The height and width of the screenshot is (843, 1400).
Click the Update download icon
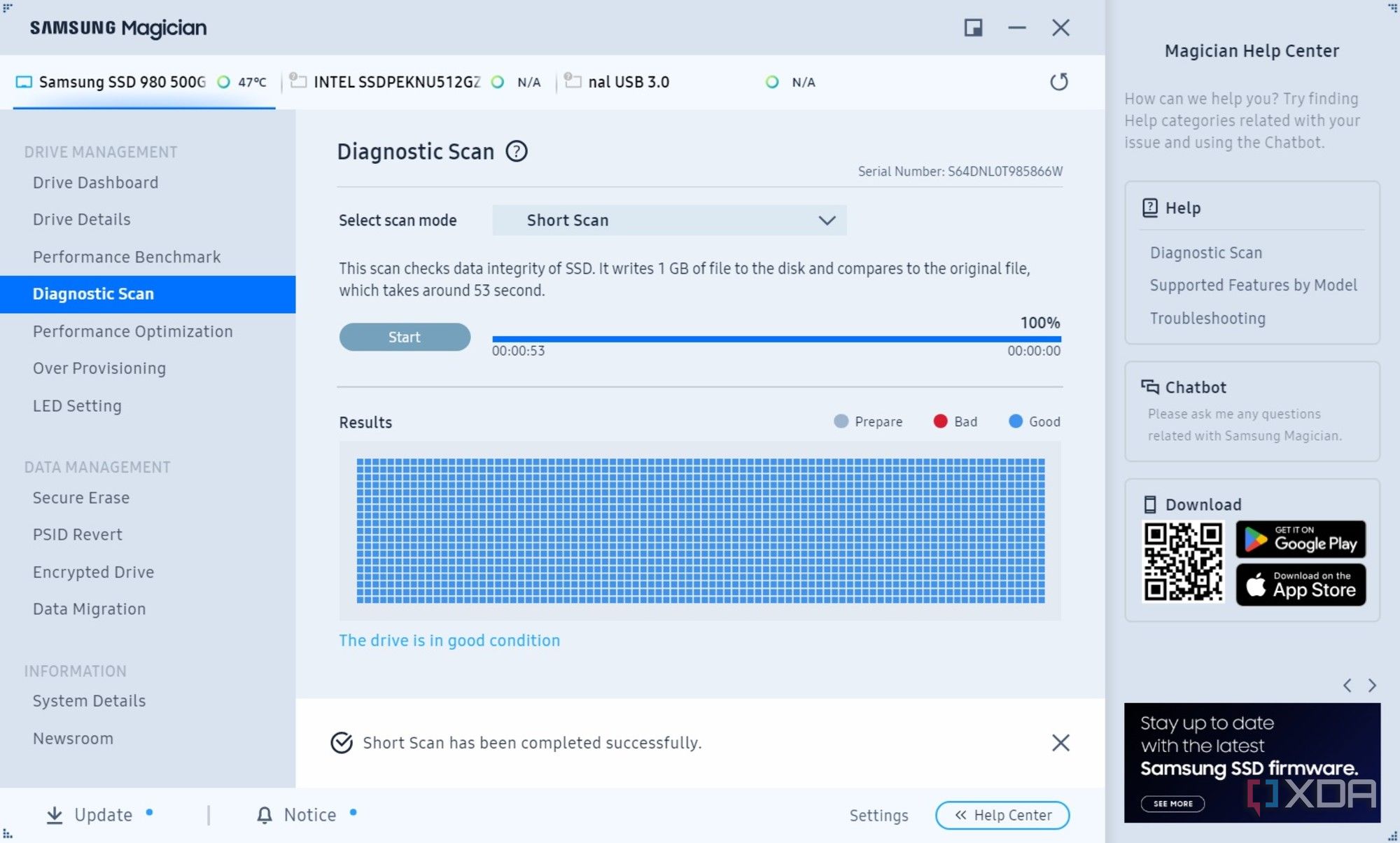pyautogui.click(x=54, y=815)
